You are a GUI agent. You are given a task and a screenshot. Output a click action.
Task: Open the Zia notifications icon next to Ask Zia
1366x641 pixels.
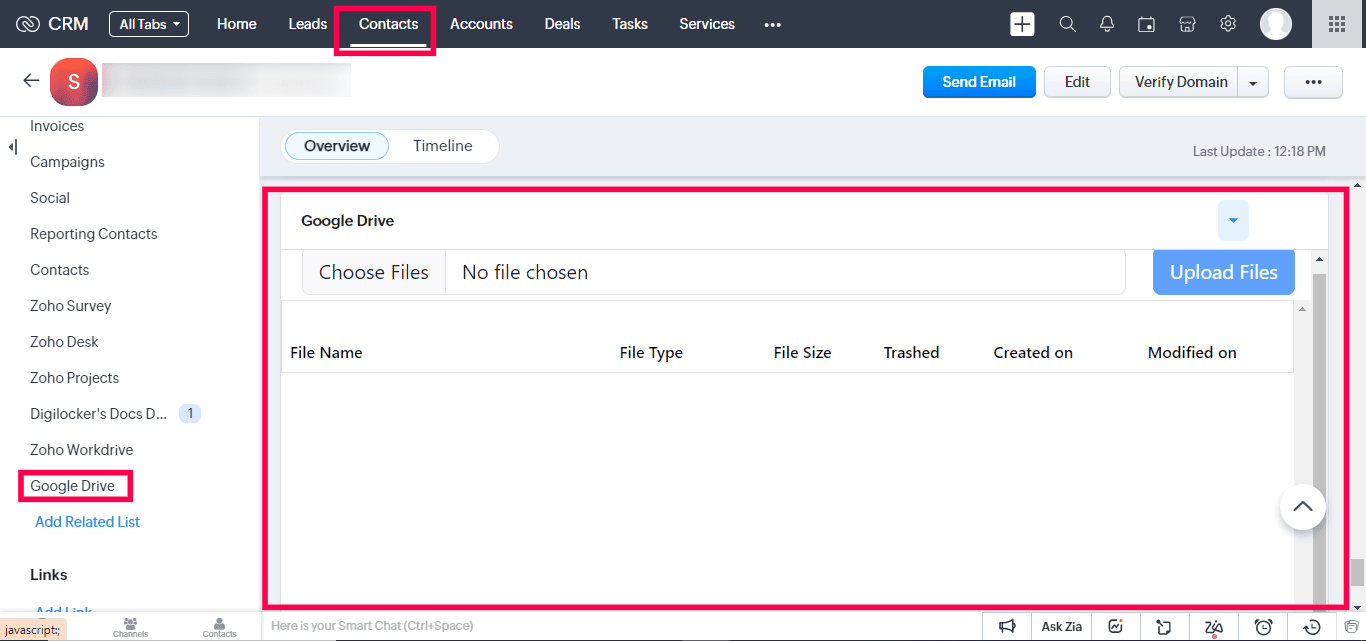click(1115, 627)
